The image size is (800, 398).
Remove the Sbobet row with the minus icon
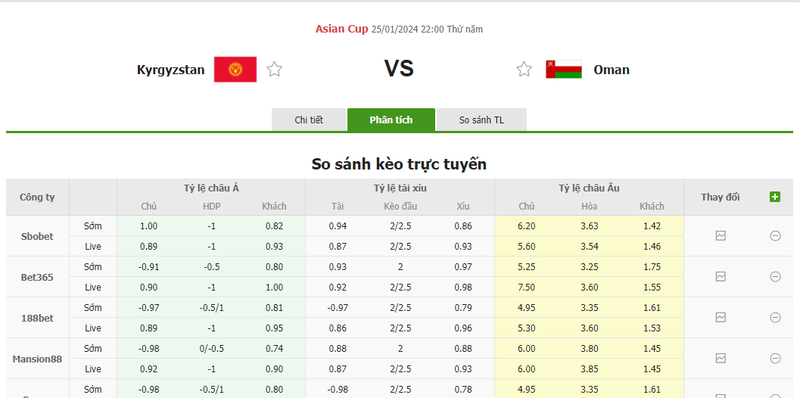[x=775, y=236]
